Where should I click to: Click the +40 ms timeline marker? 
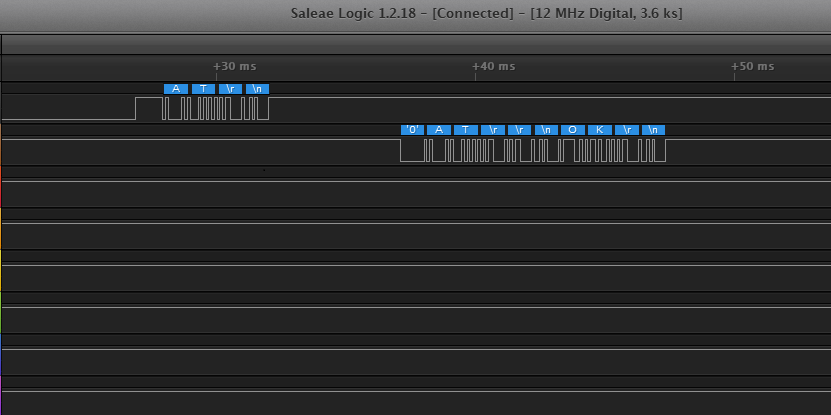(x=493, y=66)
